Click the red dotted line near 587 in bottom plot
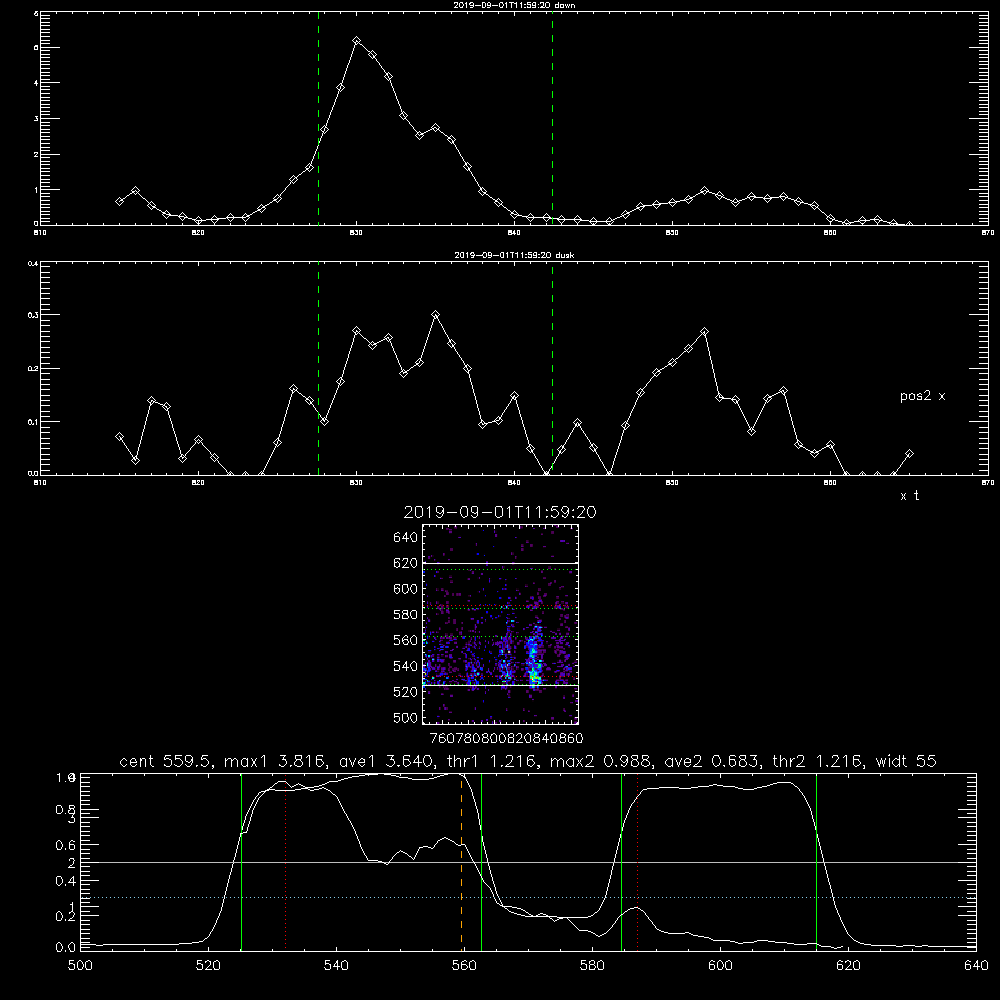 point(637,862)
